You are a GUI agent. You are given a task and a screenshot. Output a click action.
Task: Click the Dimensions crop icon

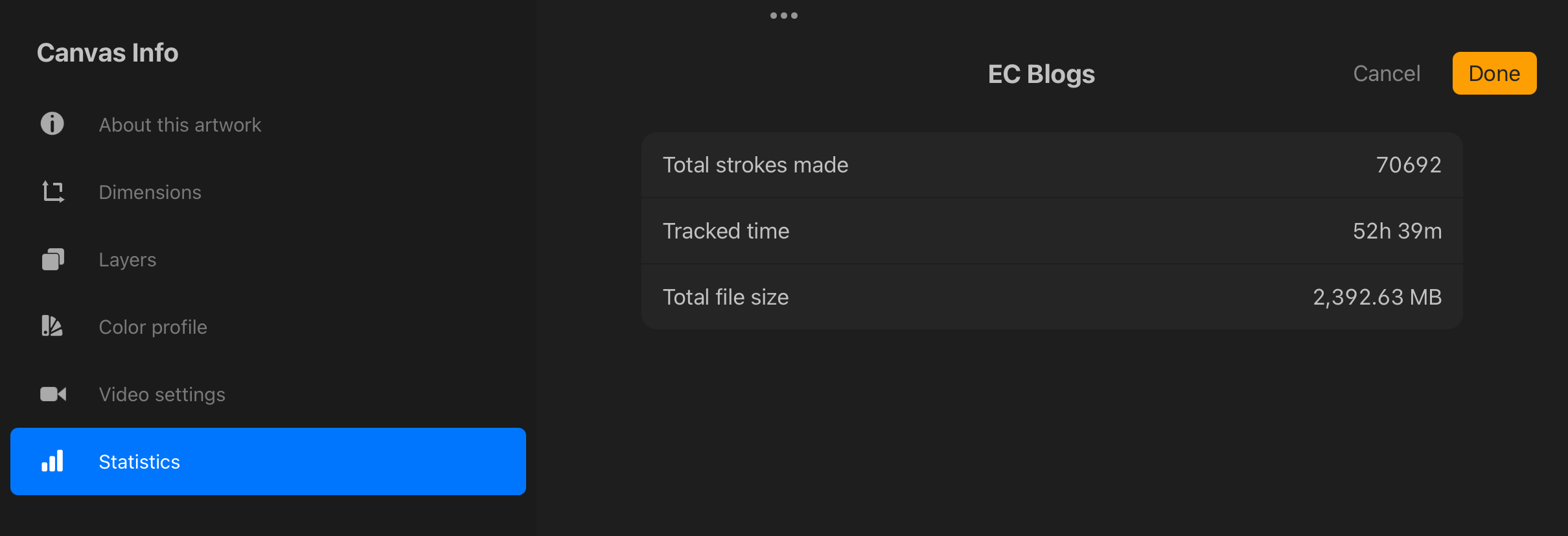coord(53,192)
